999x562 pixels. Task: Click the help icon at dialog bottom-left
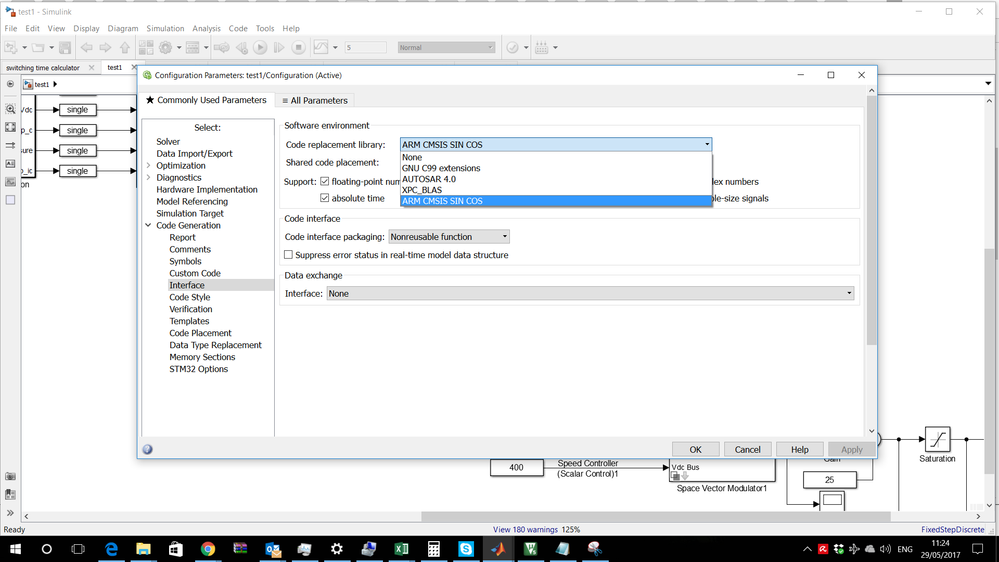(147, 449)
